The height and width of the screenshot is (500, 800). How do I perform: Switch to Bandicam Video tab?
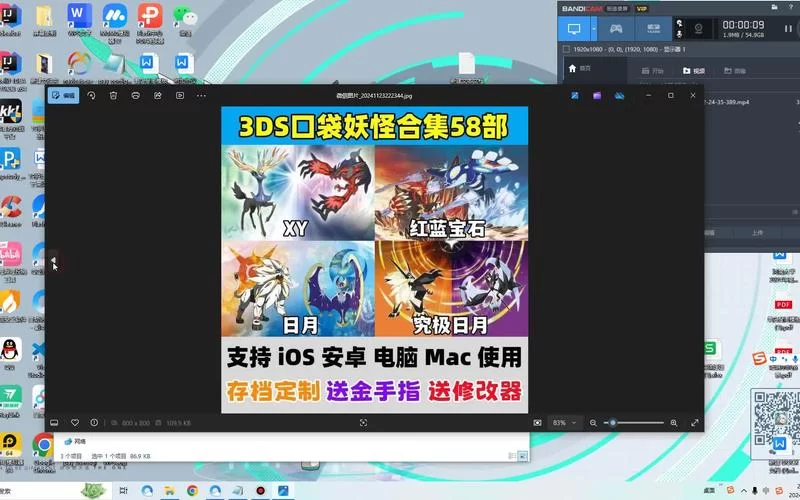[x=694, y=71]
